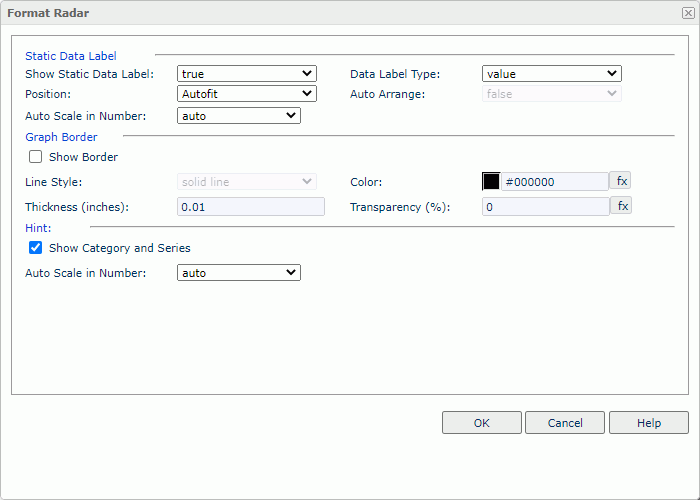Viewport: 700px width, 500px height.
Task: Click the black border color swatch
Action: click(491, 182)
